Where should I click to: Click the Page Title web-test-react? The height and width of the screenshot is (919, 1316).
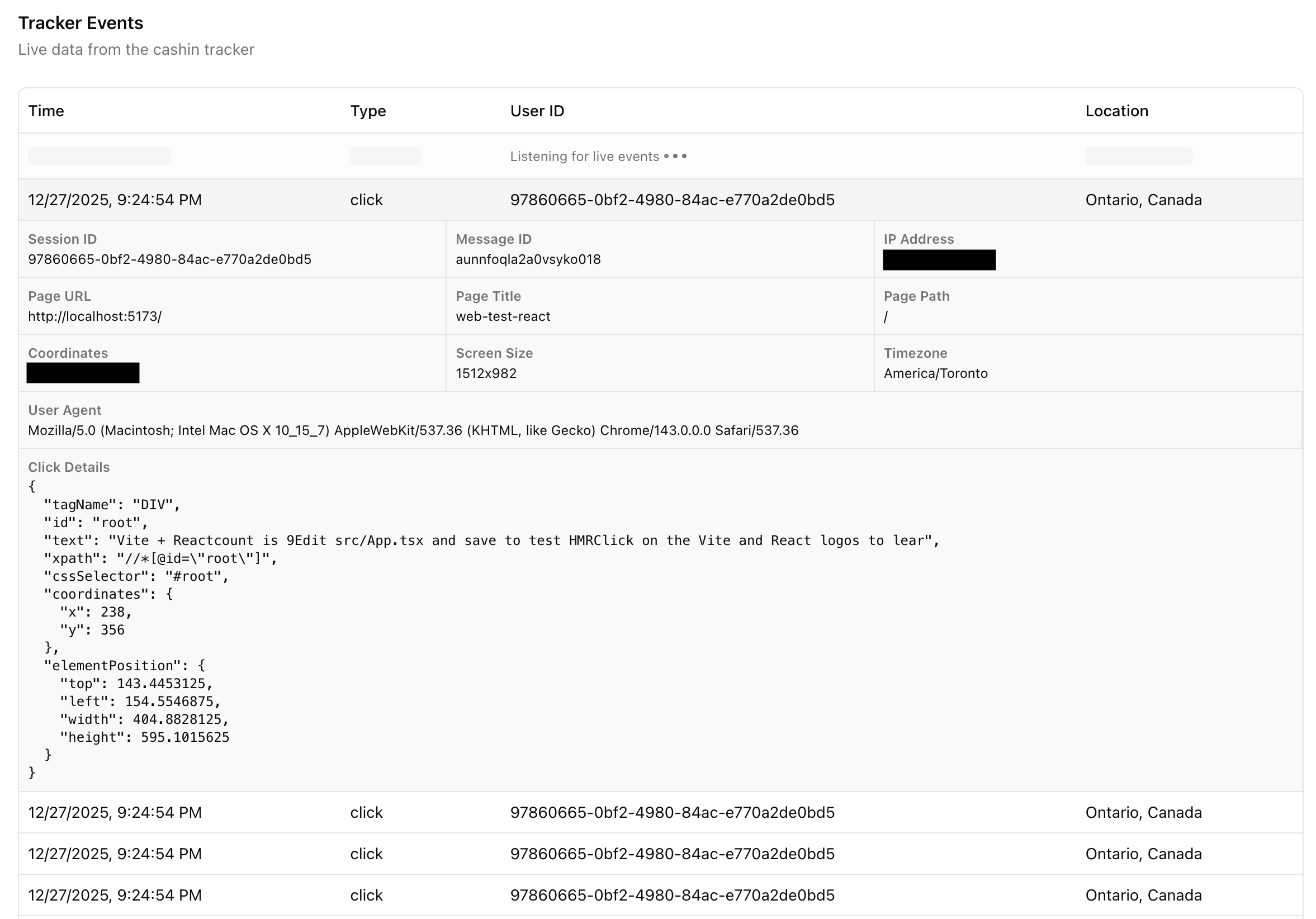pyautogui.click(x=503, y=316)
